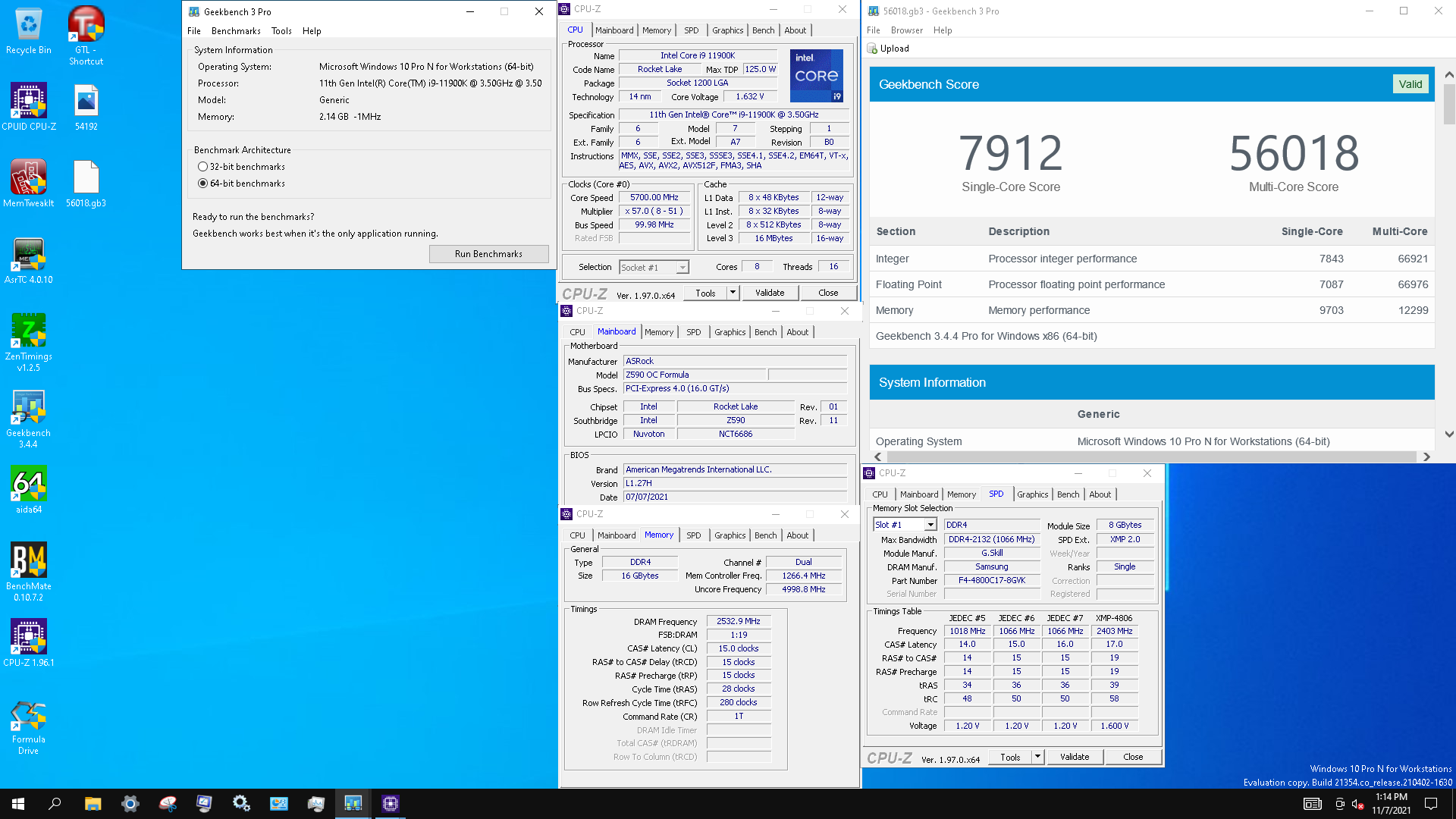Click Close button in CPU-Z SPD window

pyautogui.click(x=1133, y=757)
